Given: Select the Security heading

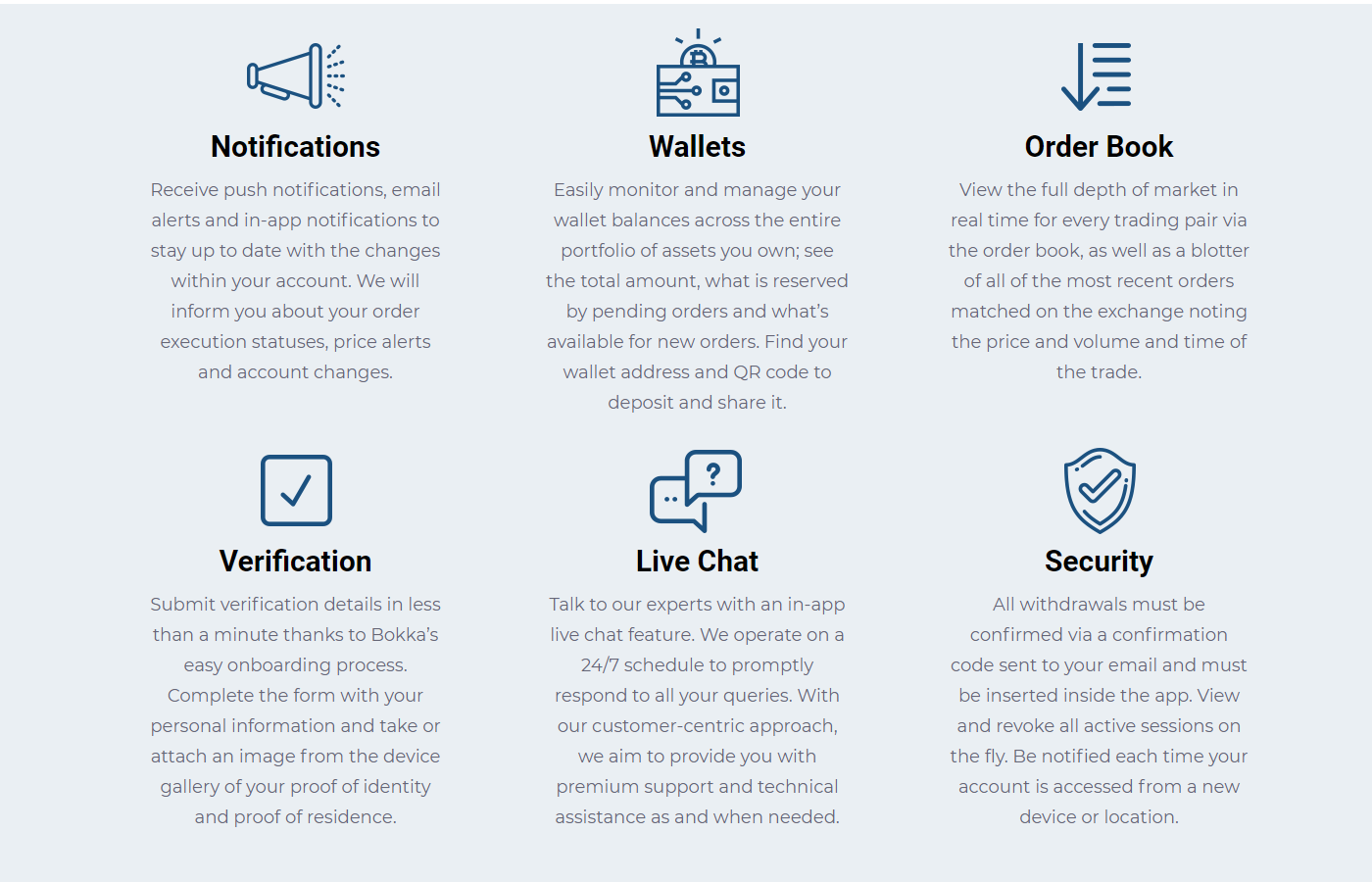Looking at the screenshot, I should point(1099,562).
